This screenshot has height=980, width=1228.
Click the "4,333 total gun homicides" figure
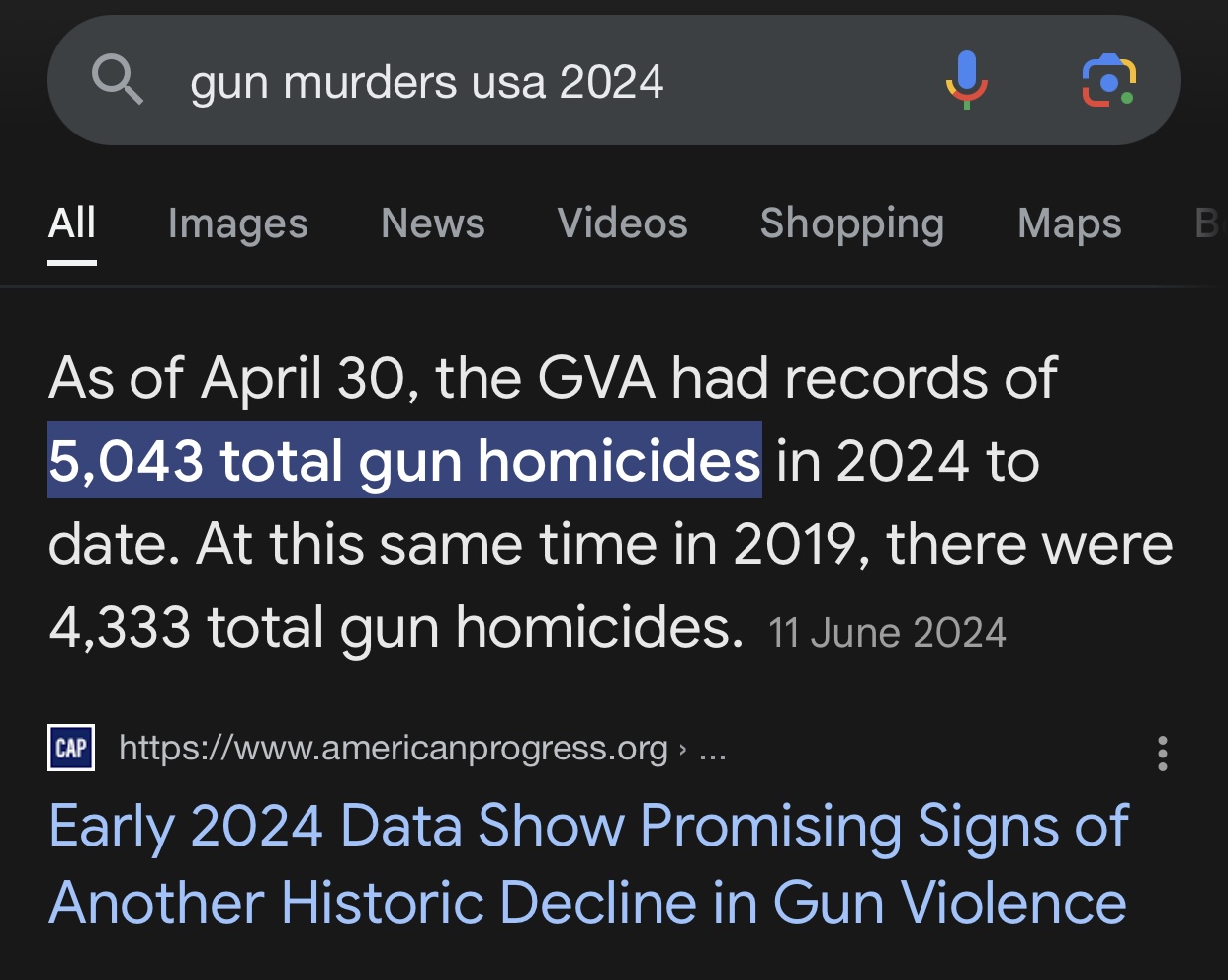[395, 627]
